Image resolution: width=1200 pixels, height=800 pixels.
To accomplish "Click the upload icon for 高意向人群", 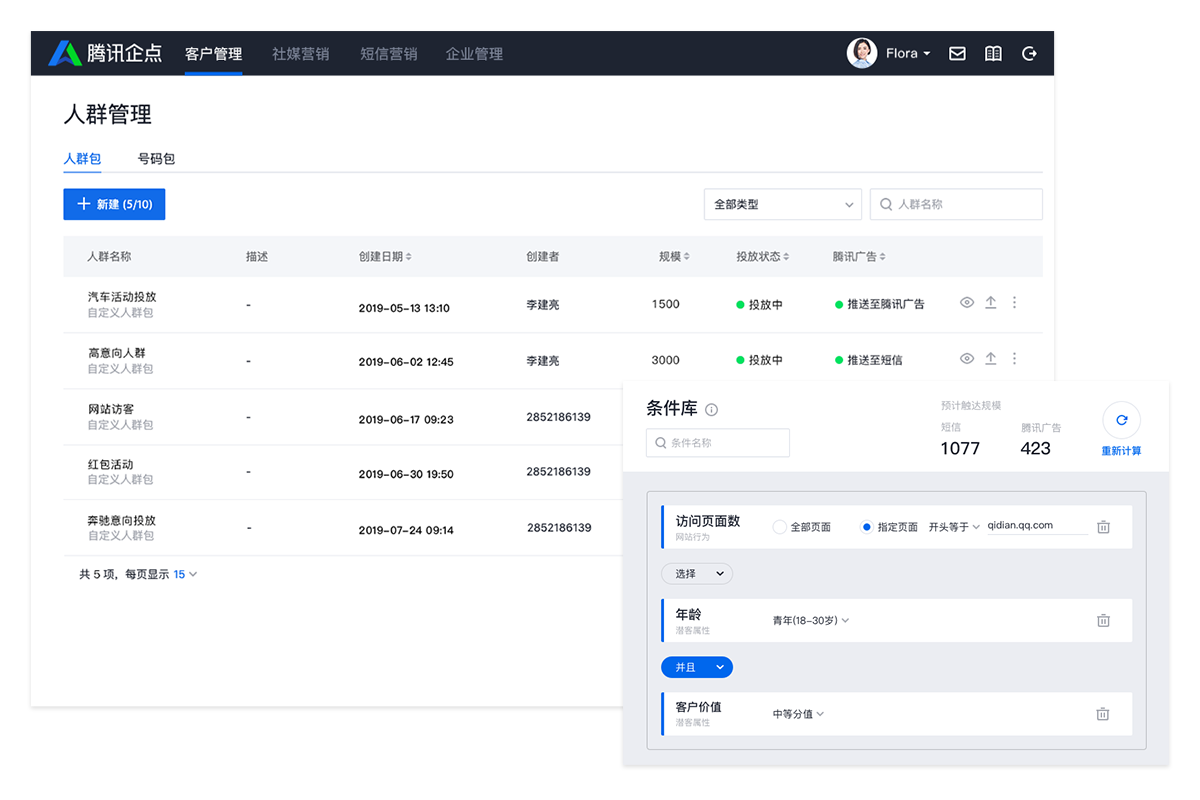I will [x=991, y=358].
